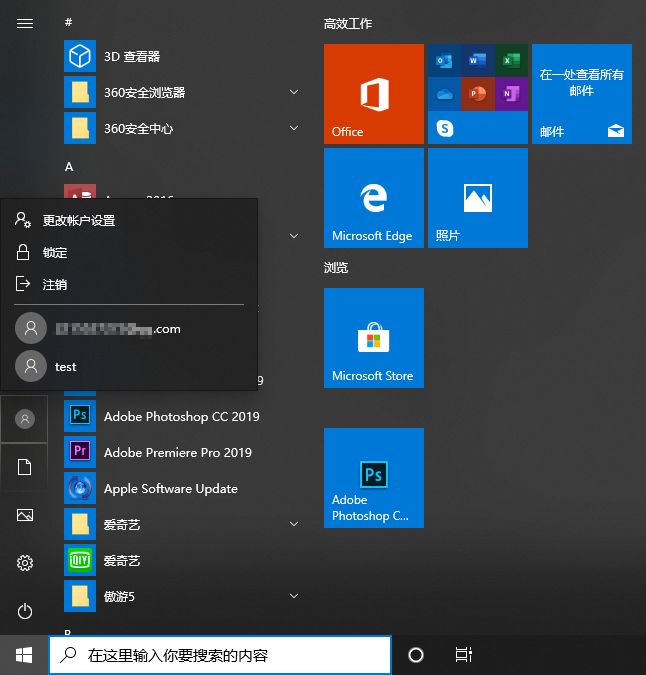Open the hamburger menu at top-left

click(25, 23)
